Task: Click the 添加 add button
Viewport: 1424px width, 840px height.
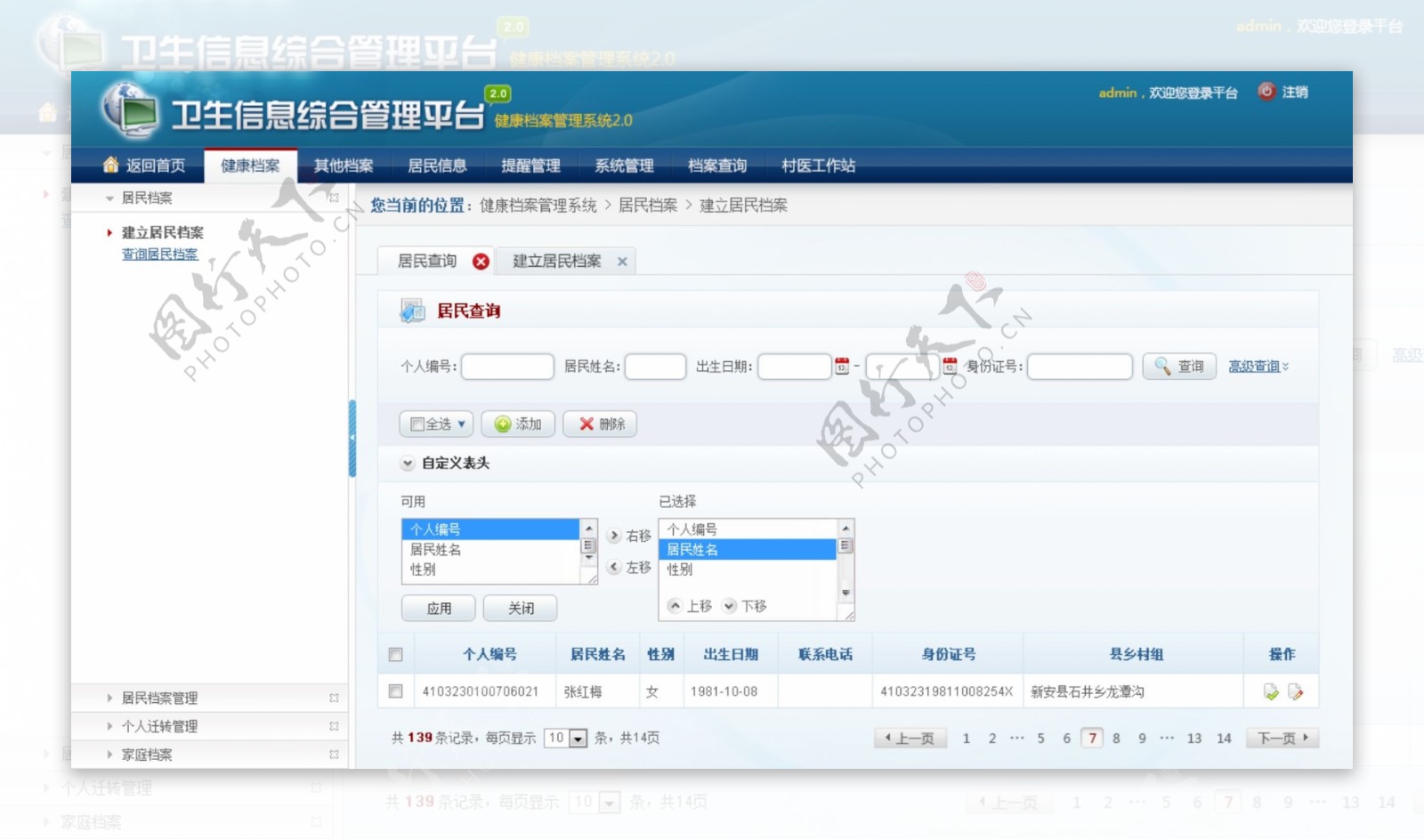Action: pos(519,424)
